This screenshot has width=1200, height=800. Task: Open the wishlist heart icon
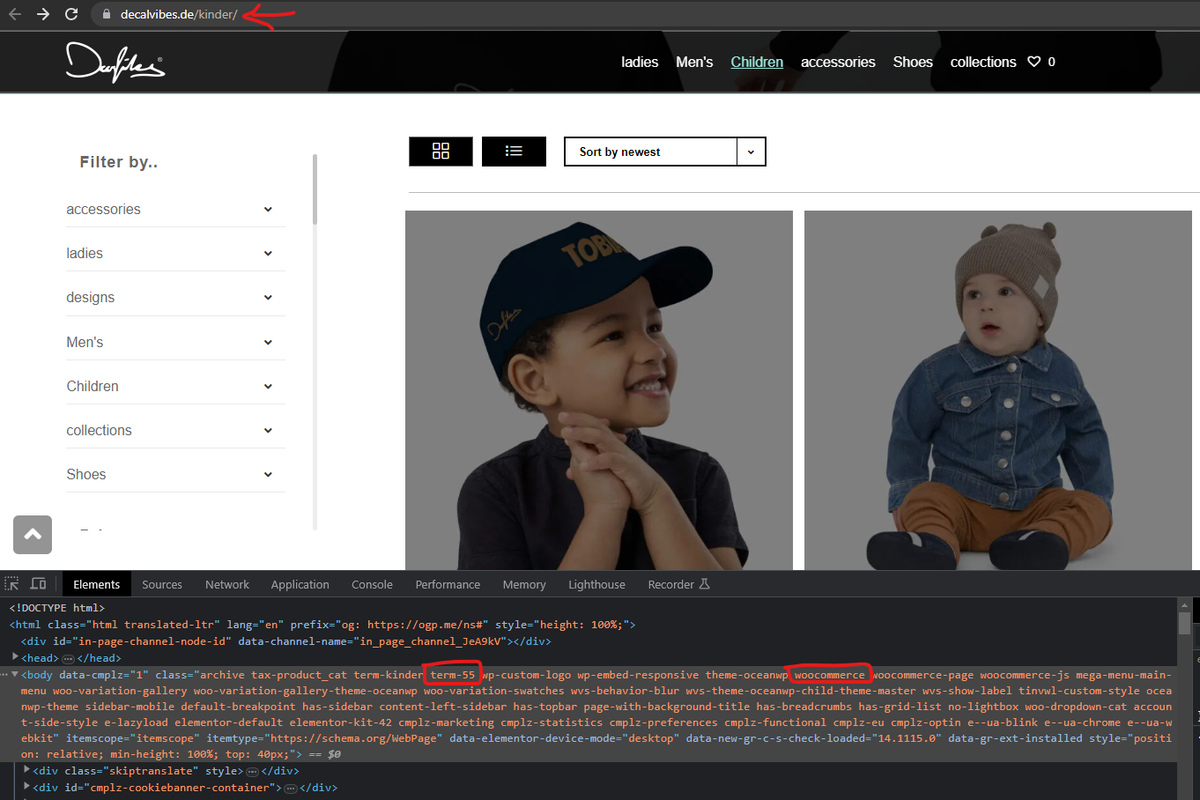(x=1036, y=62)
